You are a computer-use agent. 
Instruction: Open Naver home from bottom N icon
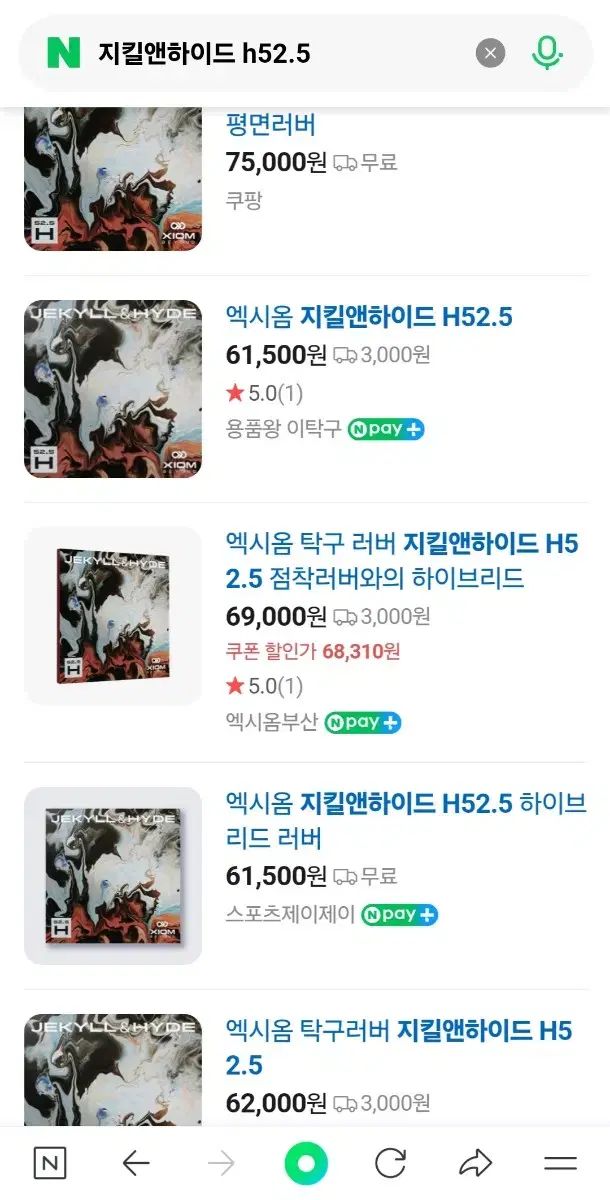(50, 1163)
